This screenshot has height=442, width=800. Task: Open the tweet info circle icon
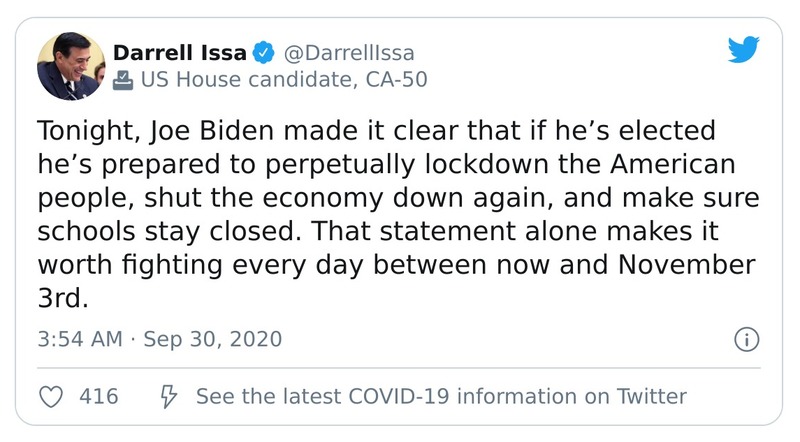pos(747,339)
